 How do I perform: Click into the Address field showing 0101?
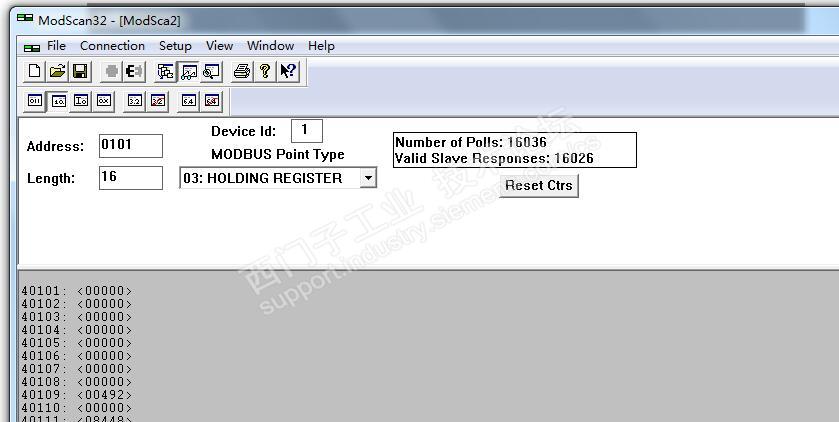click(131, 146)
